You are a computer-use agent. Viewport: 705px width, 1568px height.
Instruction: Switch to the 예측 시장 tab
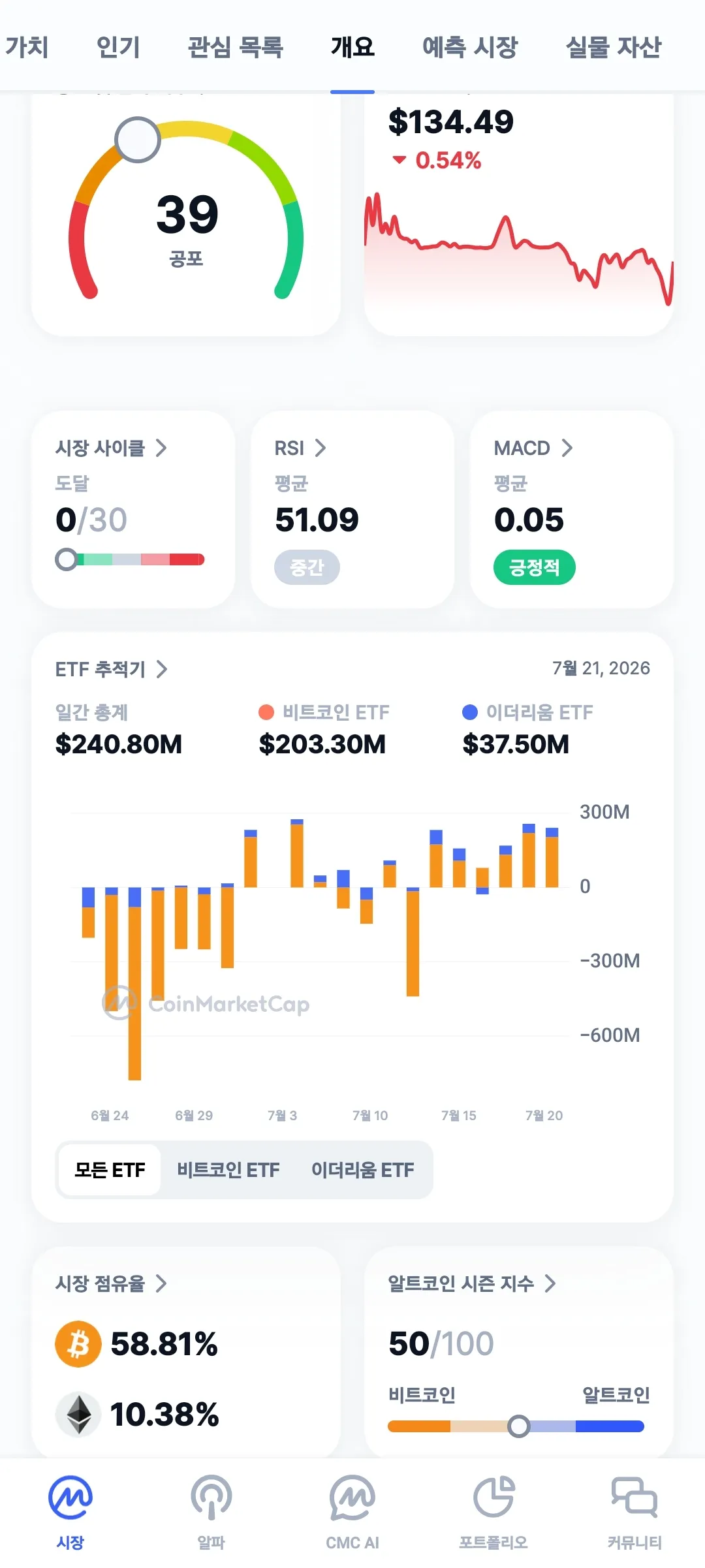tap(470, 47)
